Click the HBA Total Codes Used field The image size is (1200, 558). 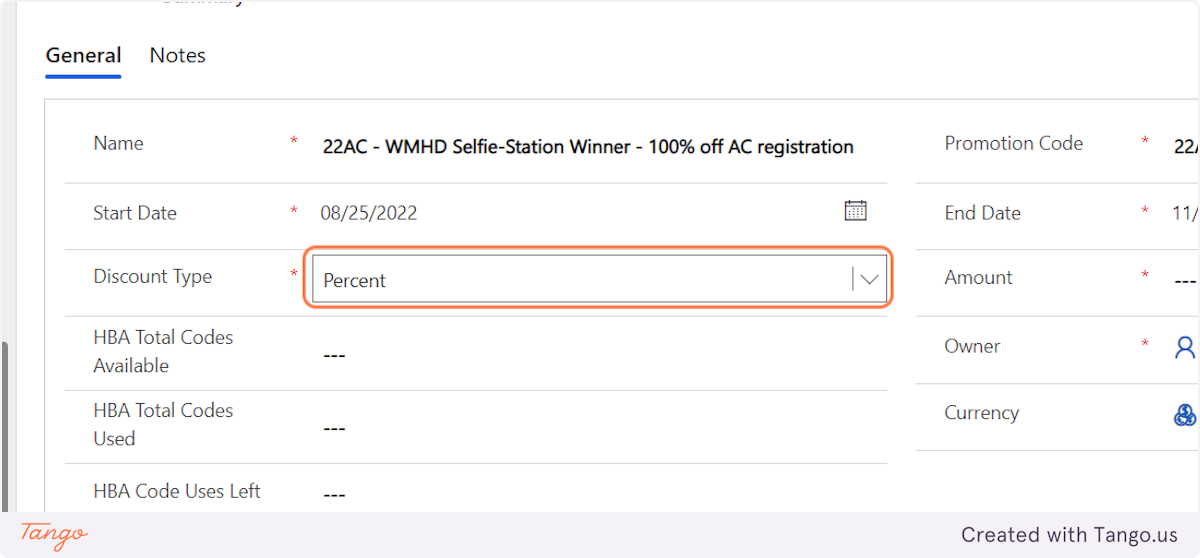coord(334,428)
